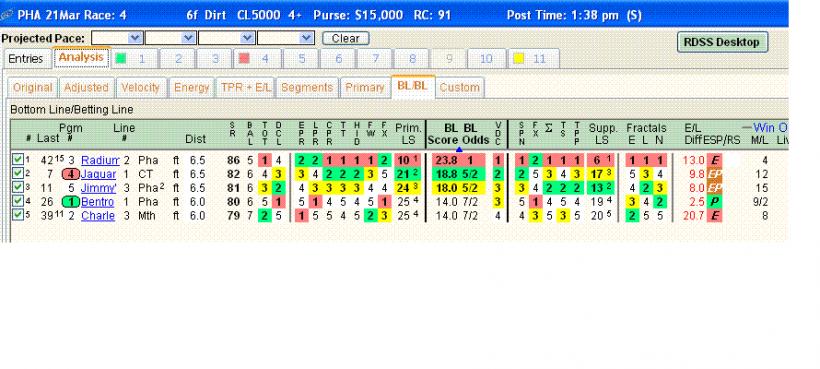Open Radium horse name link

100,160
